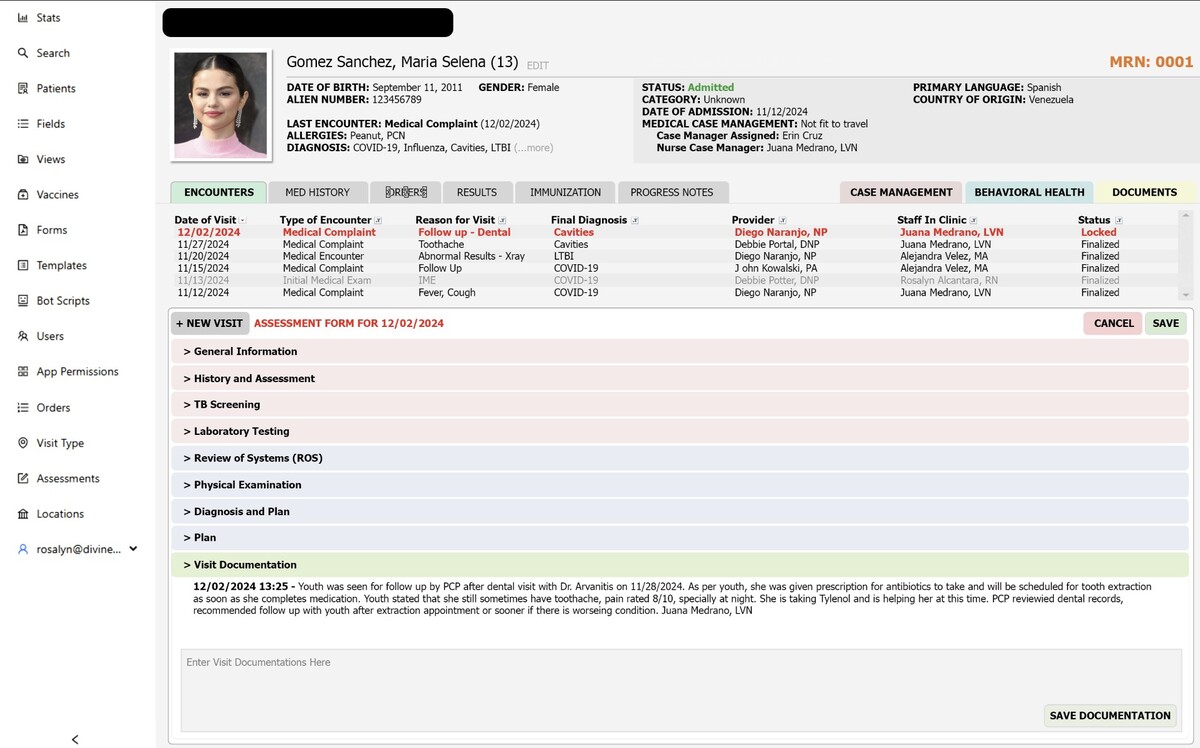Open the rosalyn user account dropdown
This screenshot has width=1200, height=748.
[x=133, y=549]
